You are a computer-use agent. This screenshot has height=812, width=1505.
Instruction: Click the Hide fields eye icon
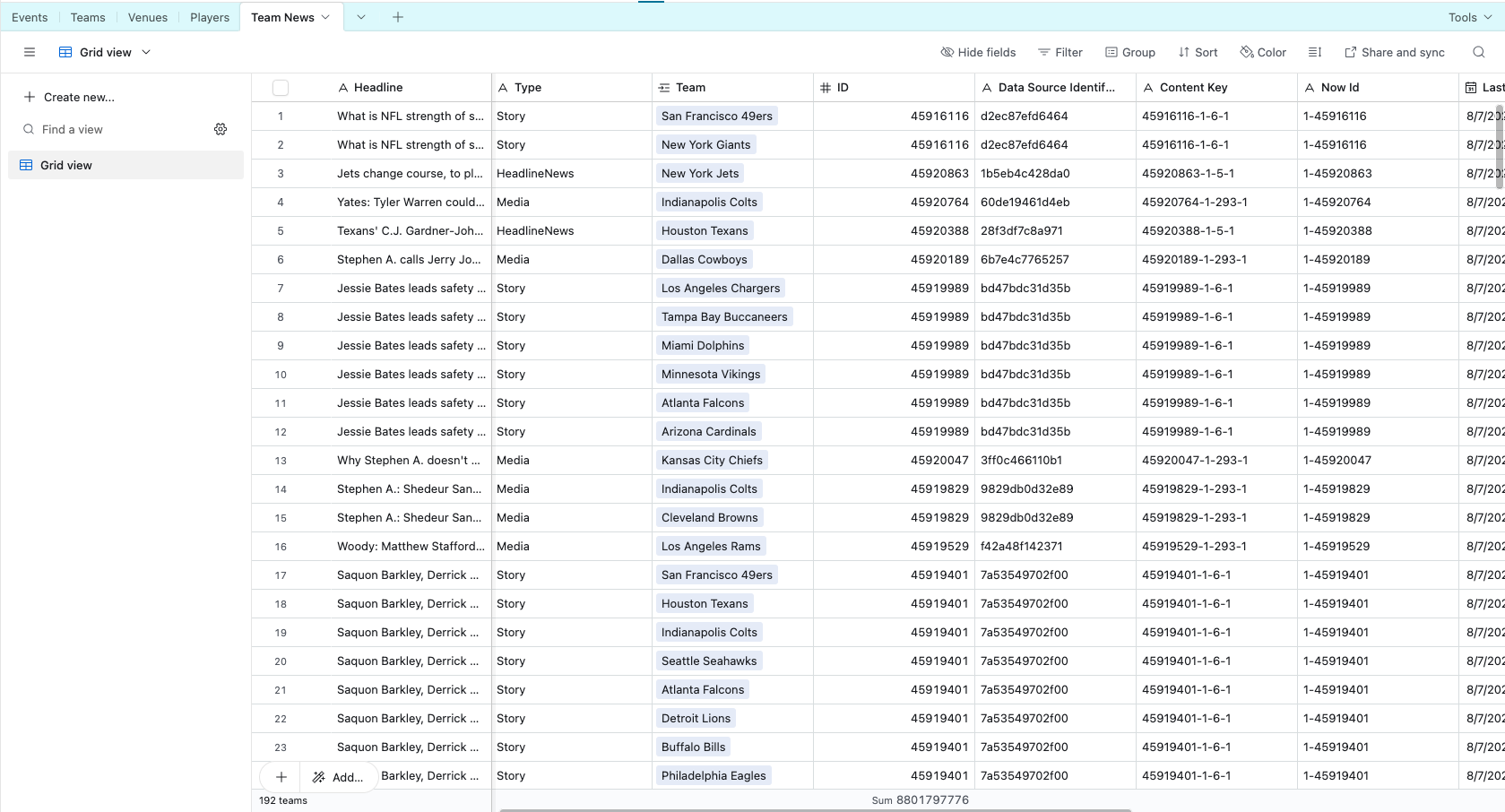tap(947, 52)
